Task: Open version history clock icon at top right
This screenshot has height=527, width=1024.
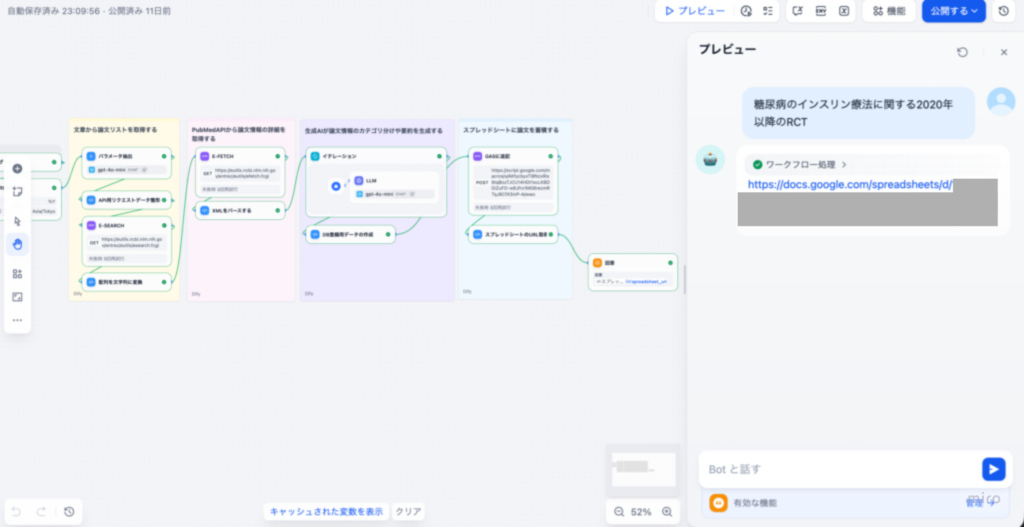Action: coord(1003,11)
